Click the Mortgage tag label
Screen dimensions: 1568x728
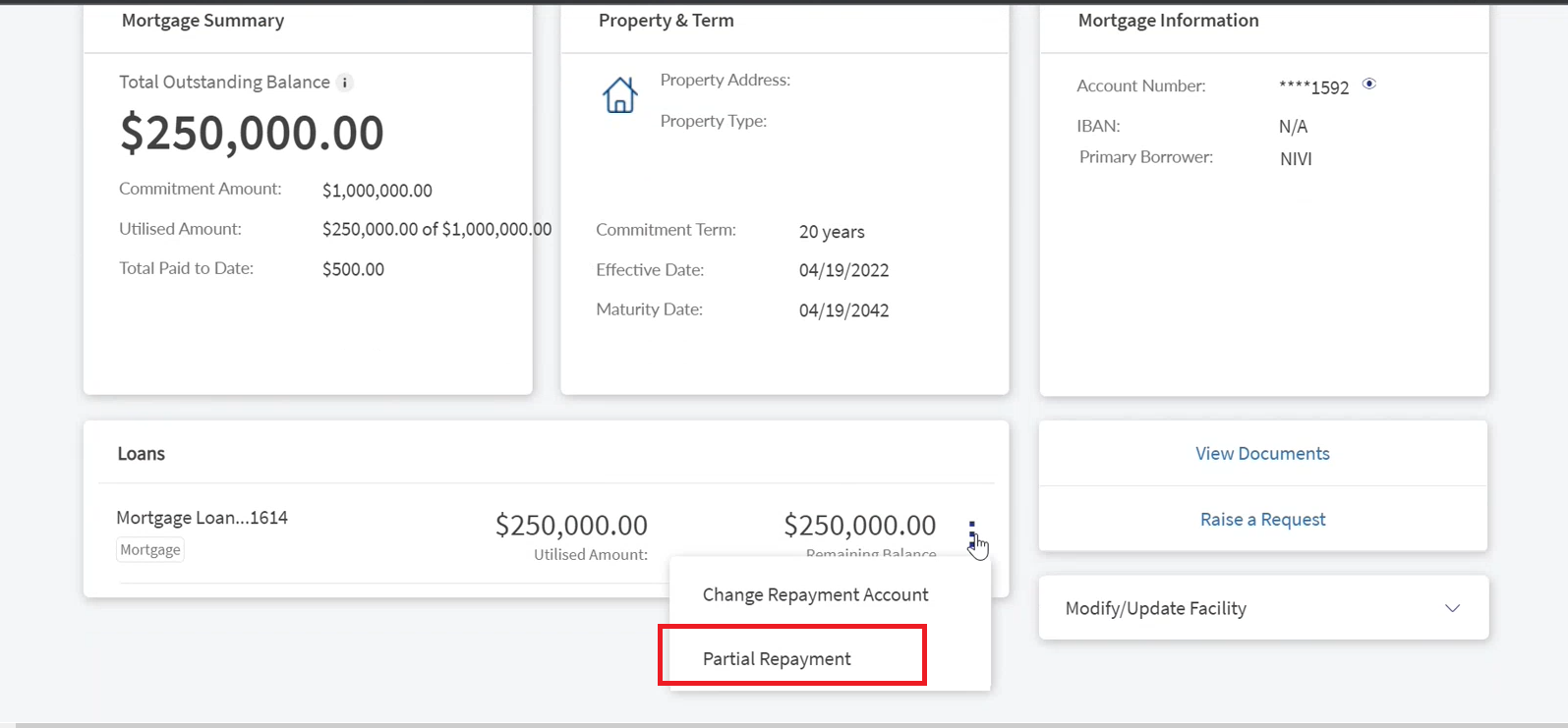[x=150, y=550]
